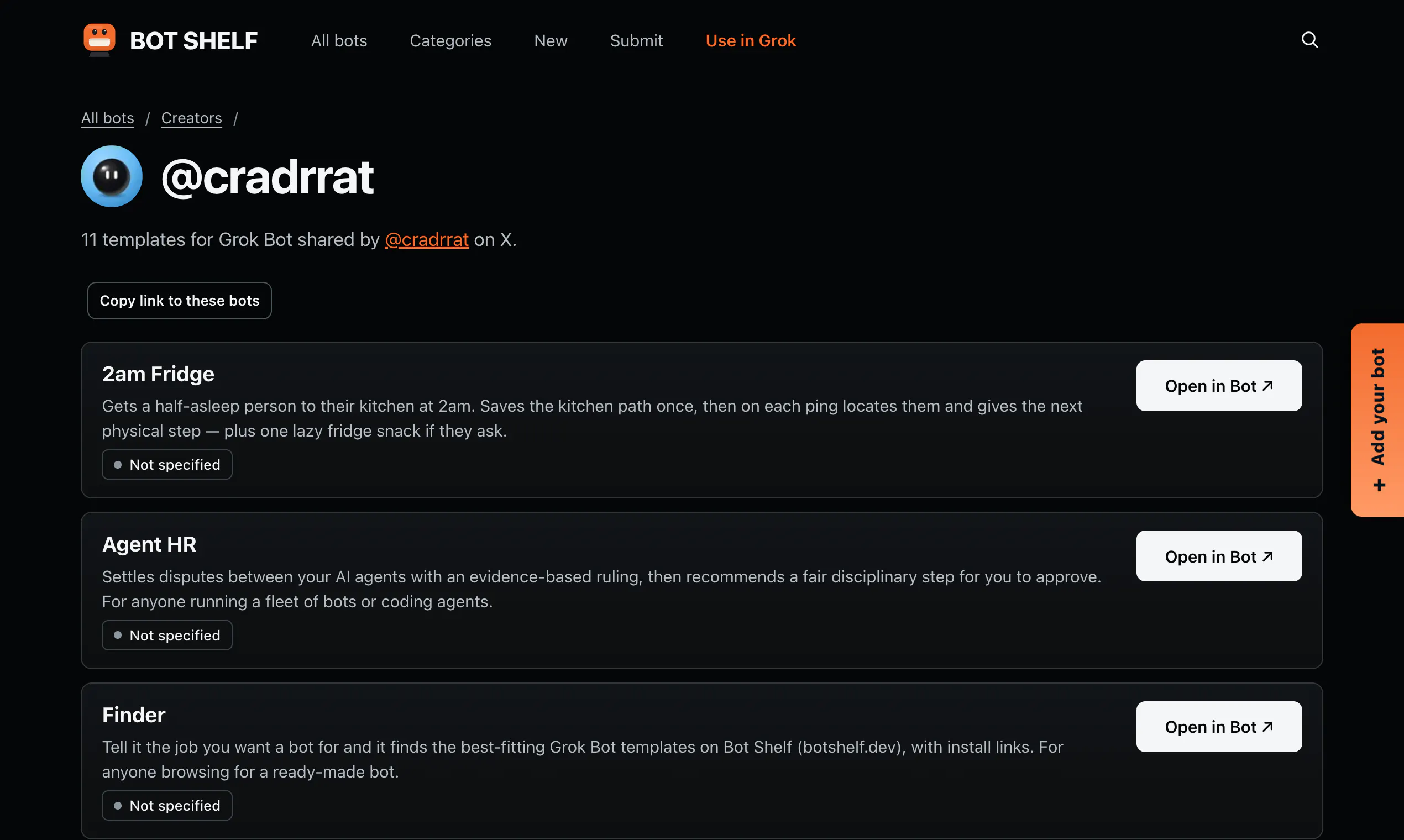Click the 2am Fridge description text
Image resolution: width=1404 pixels, height=840 pixels.
coord(592,418)
